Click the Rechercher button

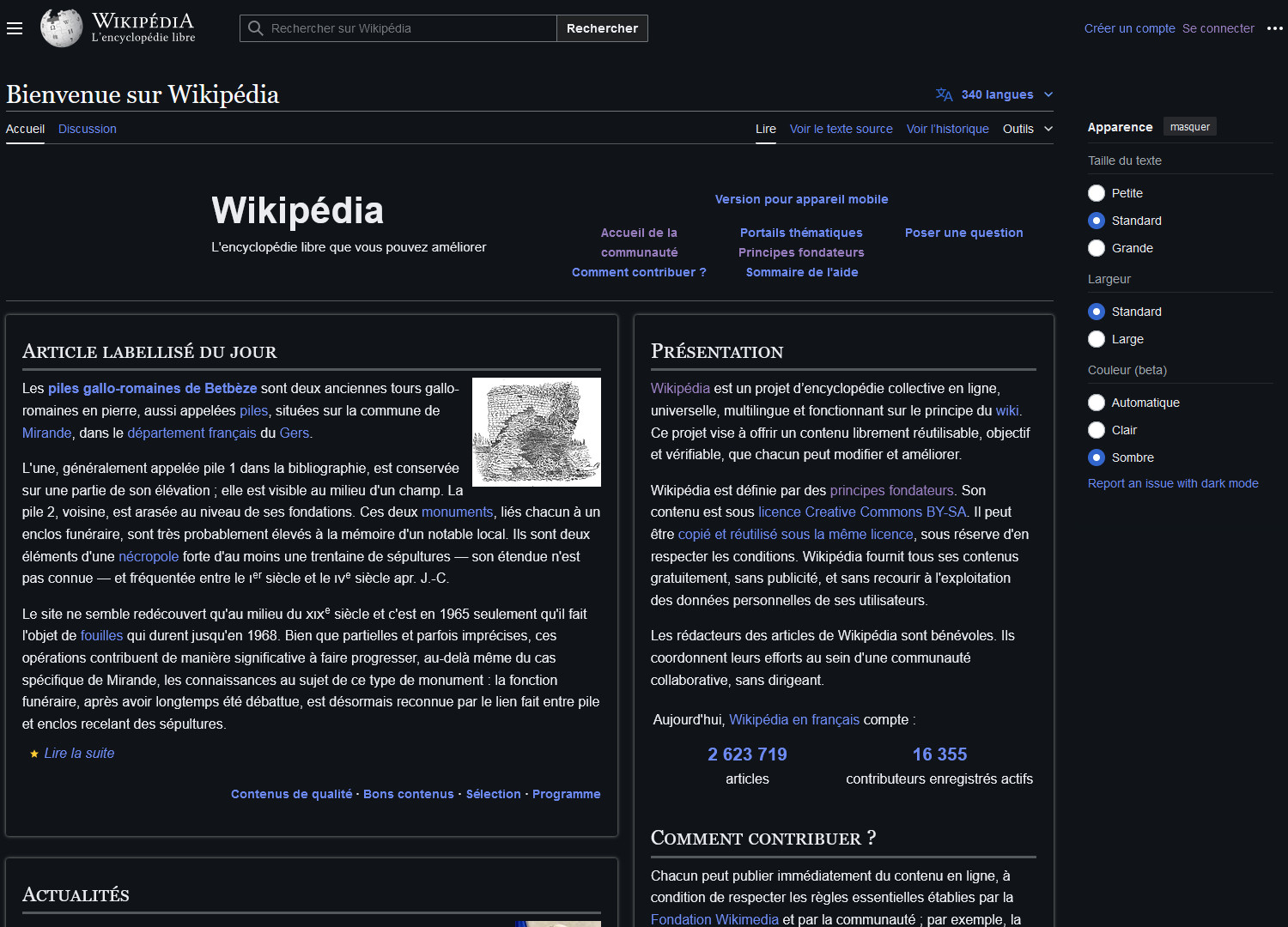point(602,28)
